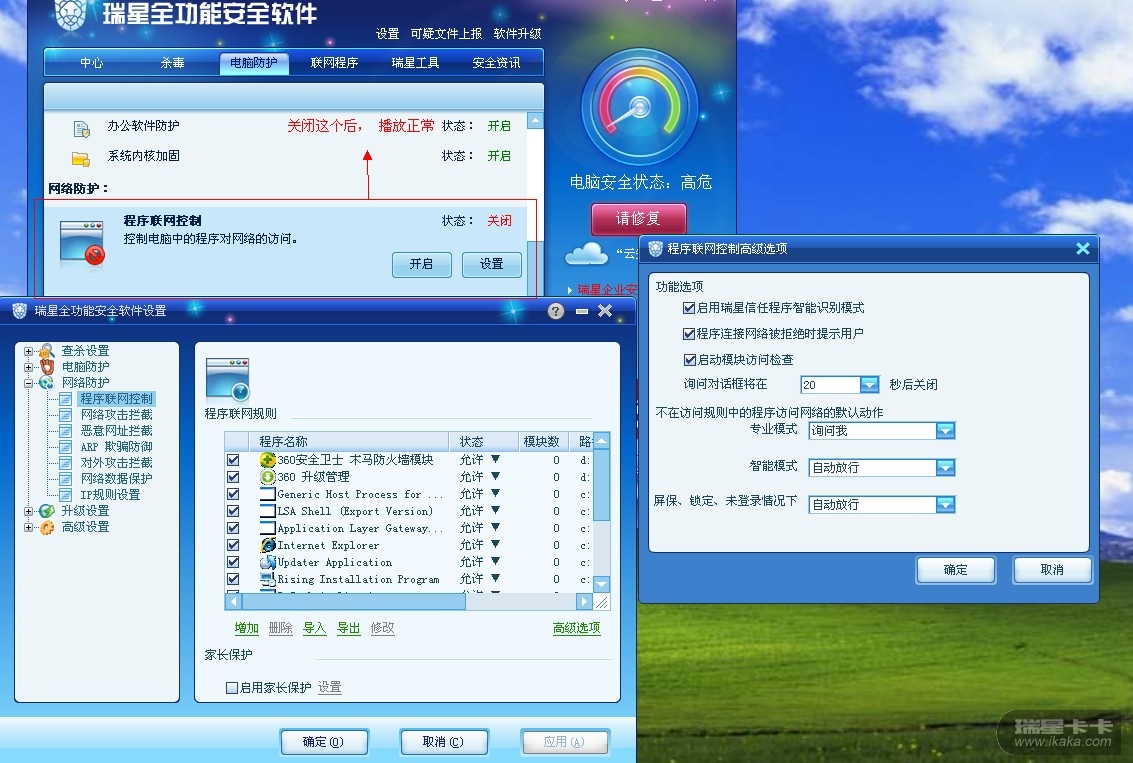Collapse the 网络防护 tree node
1133x763 pixels.
point(28,383)
